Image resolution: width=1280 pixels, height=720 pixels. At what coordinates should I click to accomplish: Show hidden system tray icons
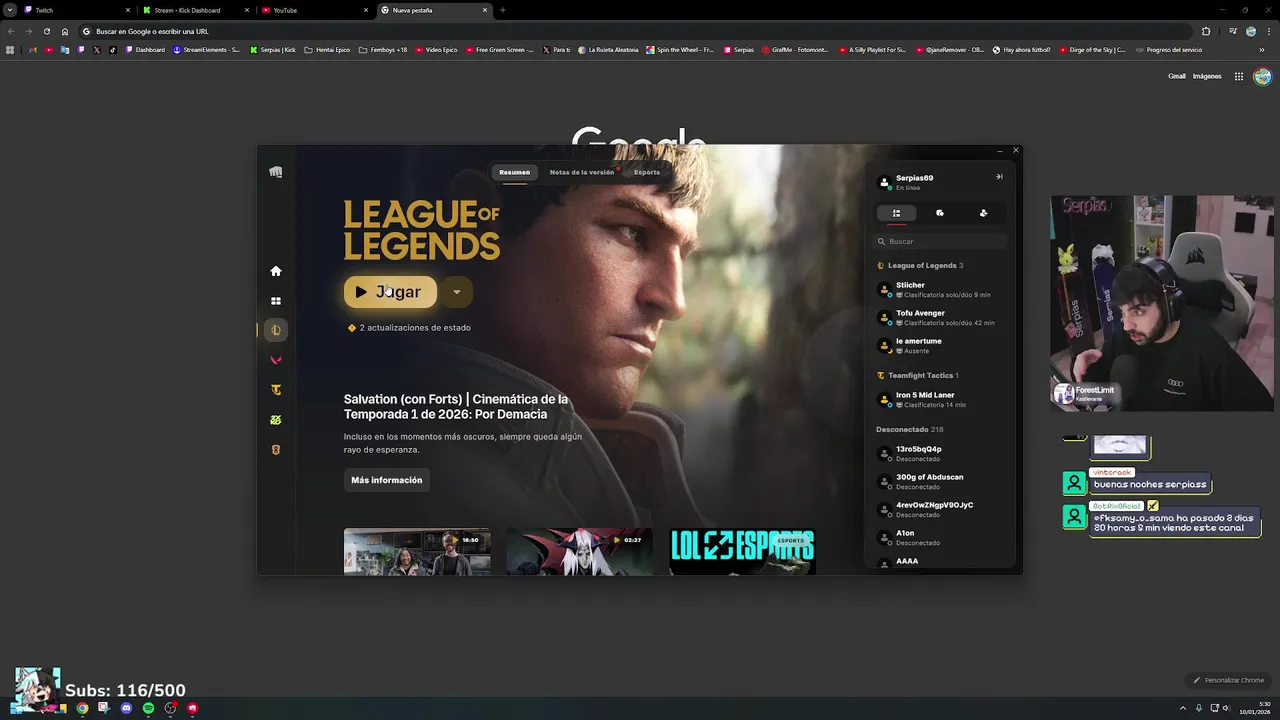[x=1184, y=708]
